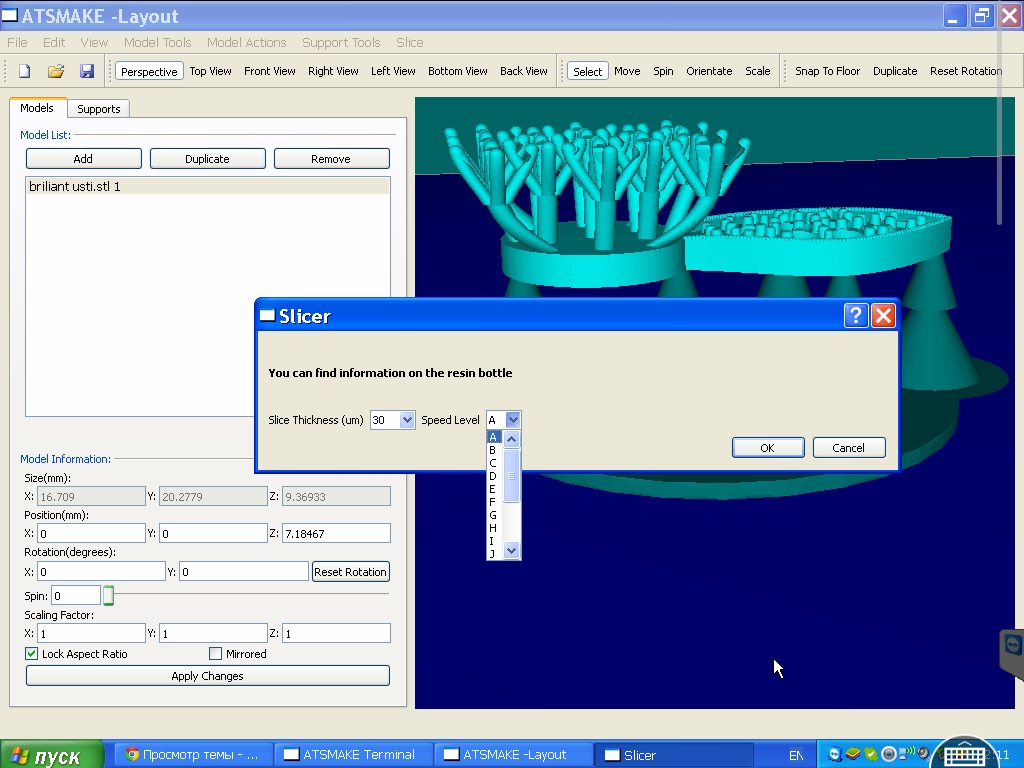The image size is (1024, 768).
Task: Select speed level C in the list
Action: [x=494, y=463]
